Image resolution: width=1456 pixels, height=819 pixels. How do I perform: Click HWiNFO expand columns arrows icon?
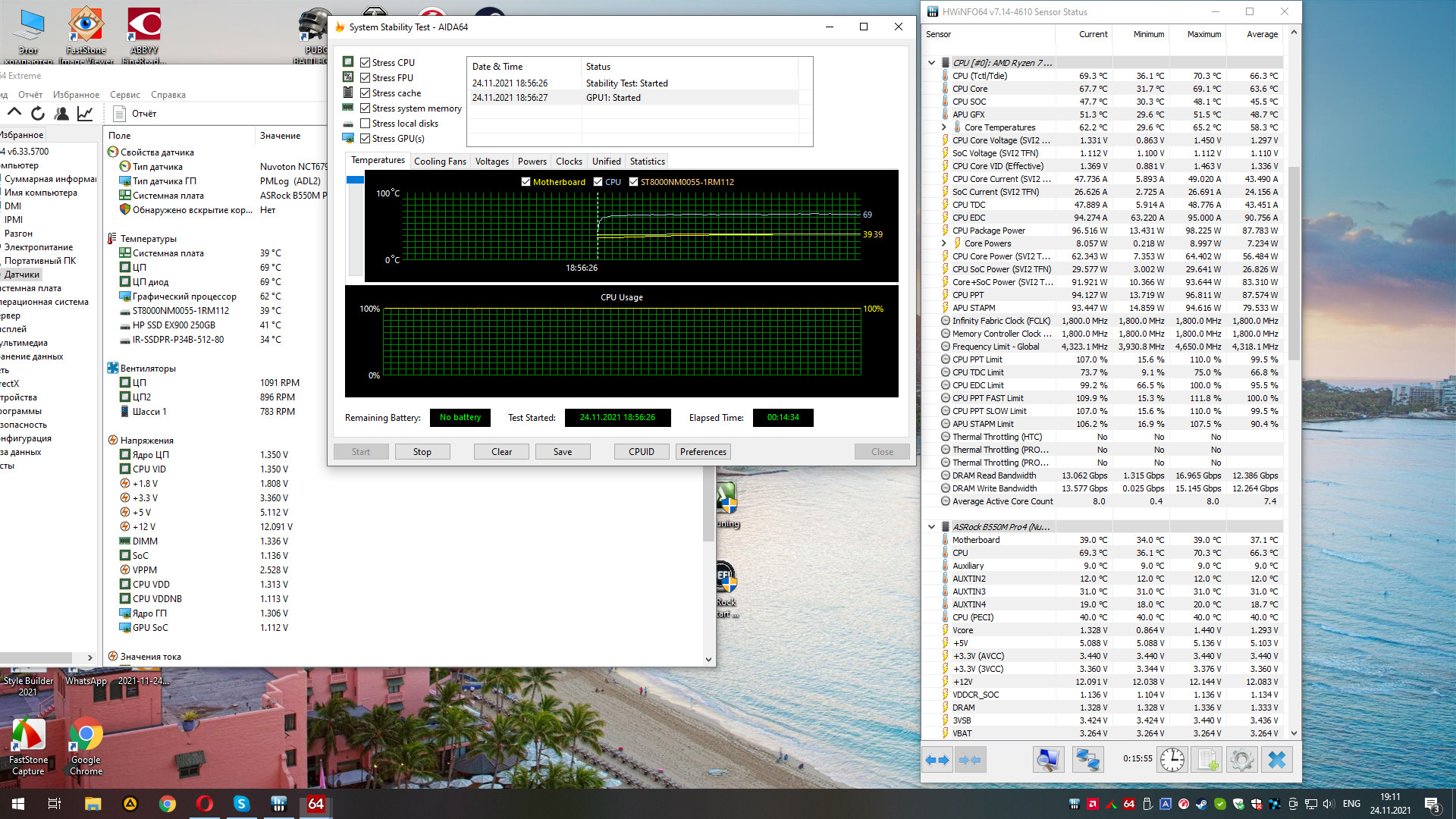point(937,759)
